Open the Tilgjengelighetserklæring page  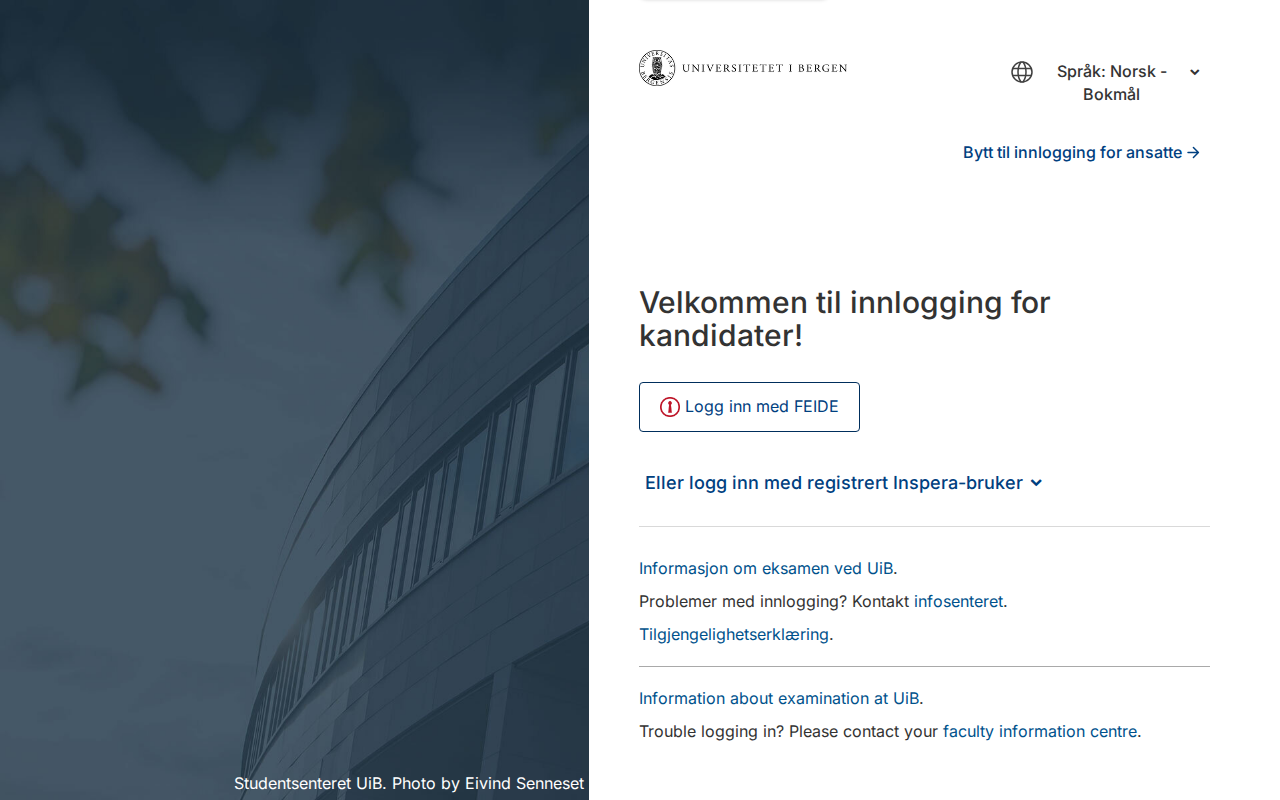[734, 634]
